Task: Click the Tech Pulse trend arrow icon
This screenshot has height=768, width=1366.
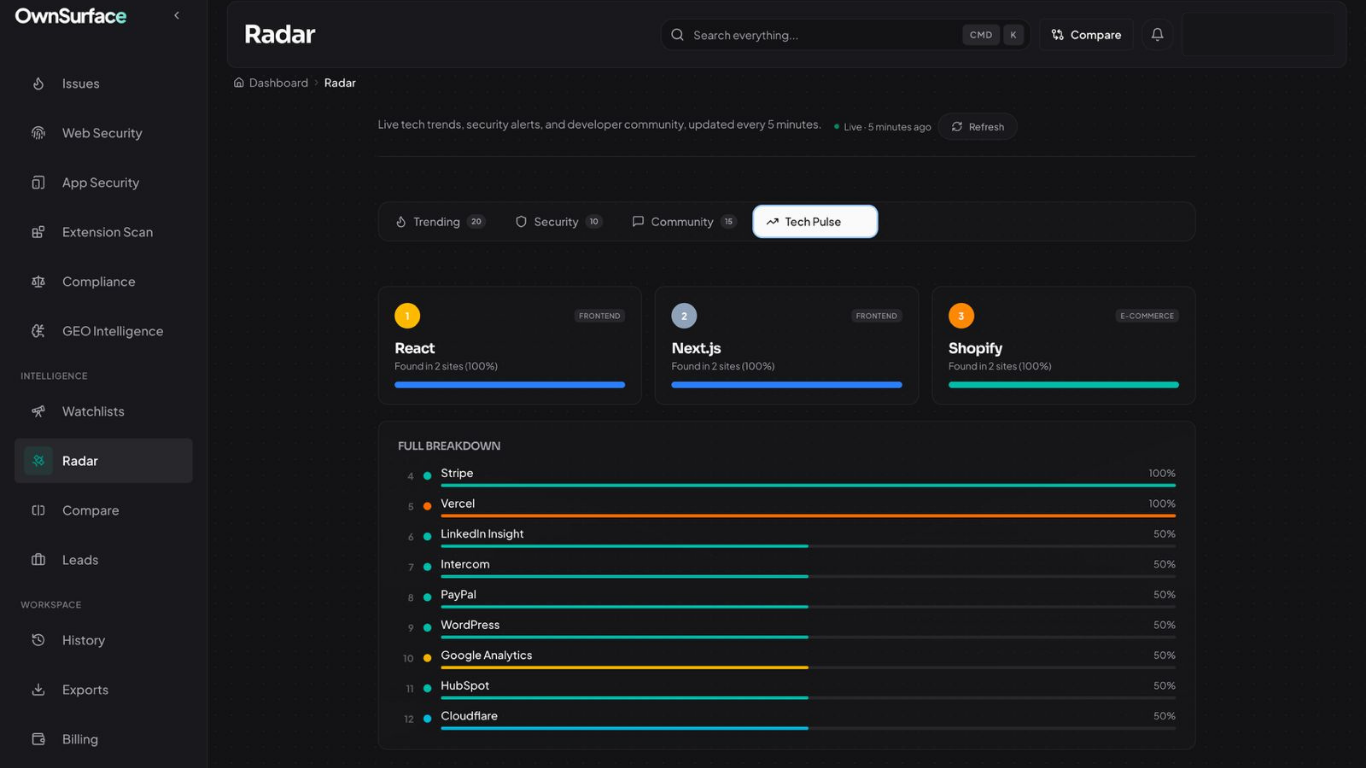Action: point(772,222)
